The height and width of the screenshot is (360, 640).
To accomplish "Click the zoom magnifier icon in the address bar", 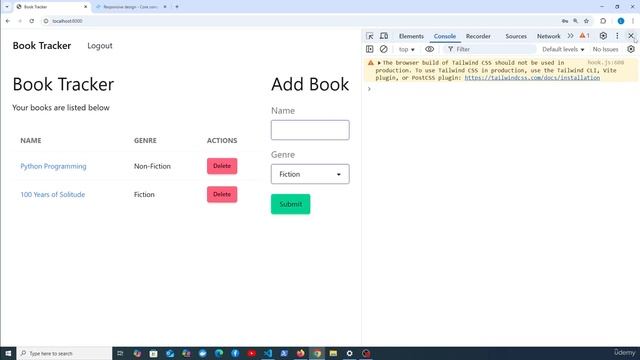I will [576, 21].
